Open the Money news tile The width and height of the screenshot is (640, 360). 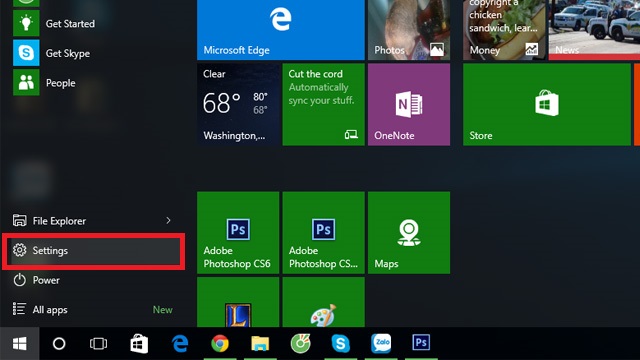(504, 30)
